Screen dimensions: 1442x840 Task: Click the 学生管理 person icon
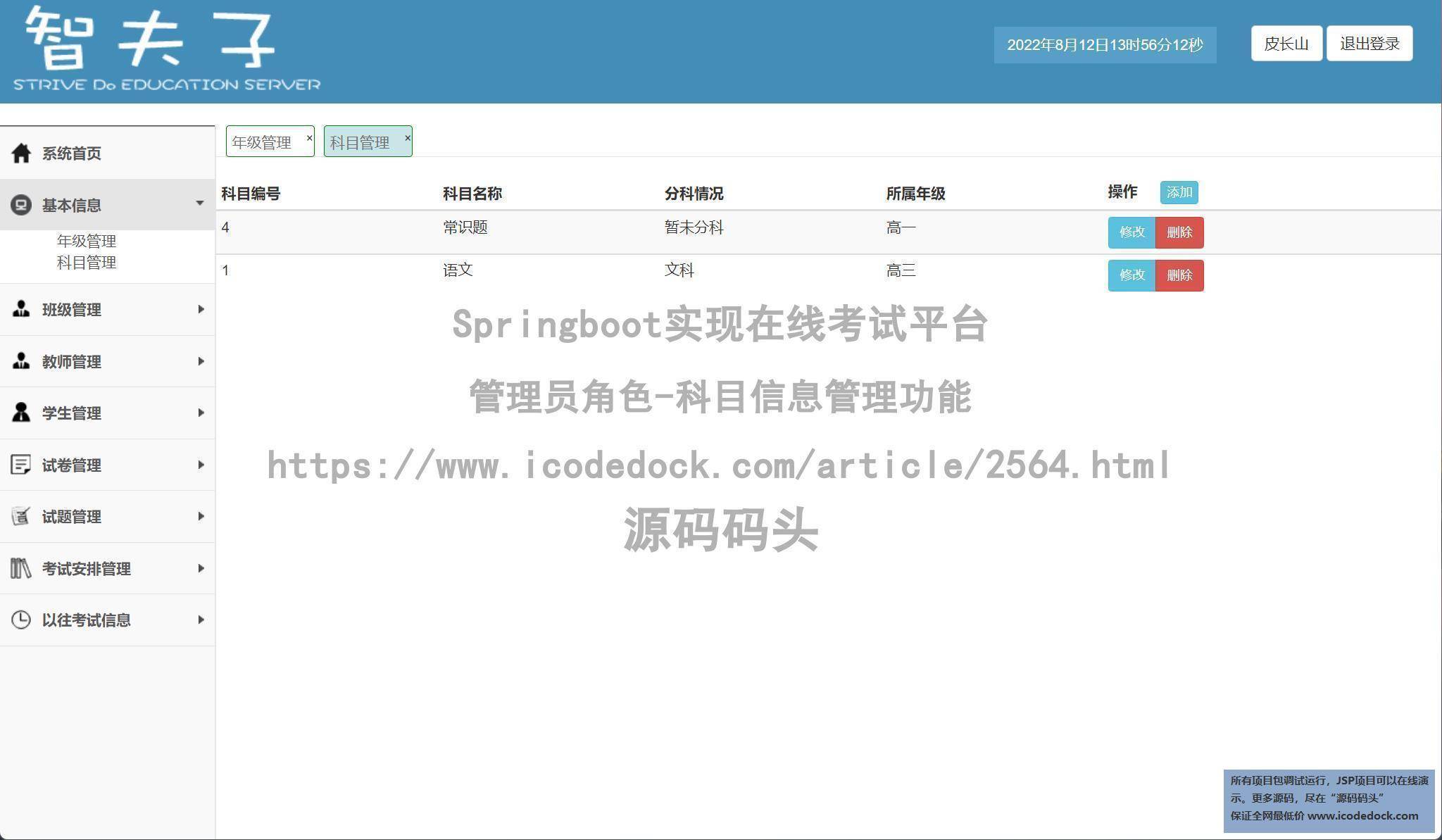coord(21,413)
